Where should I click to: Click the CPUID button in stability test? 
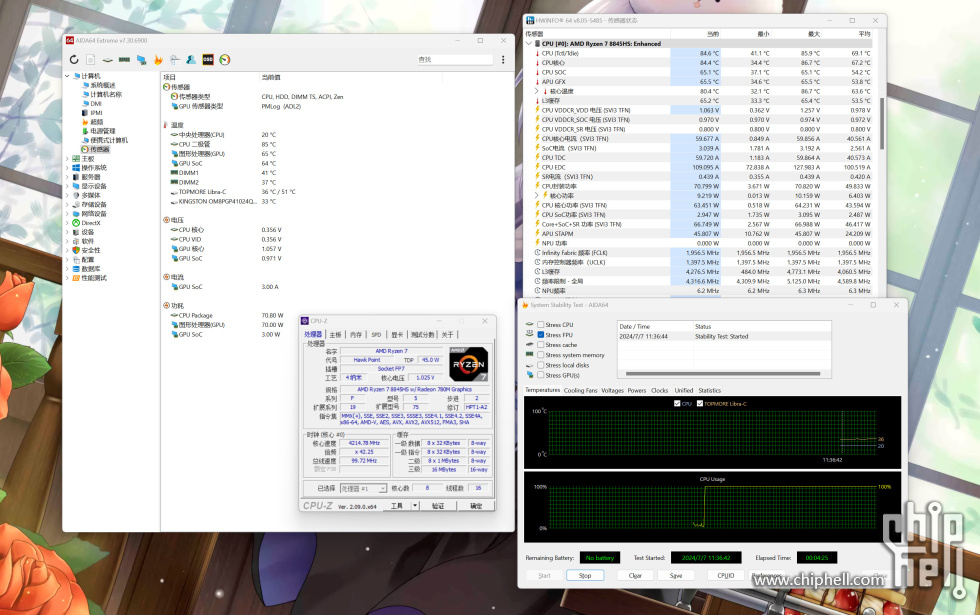tap(726, 576)
